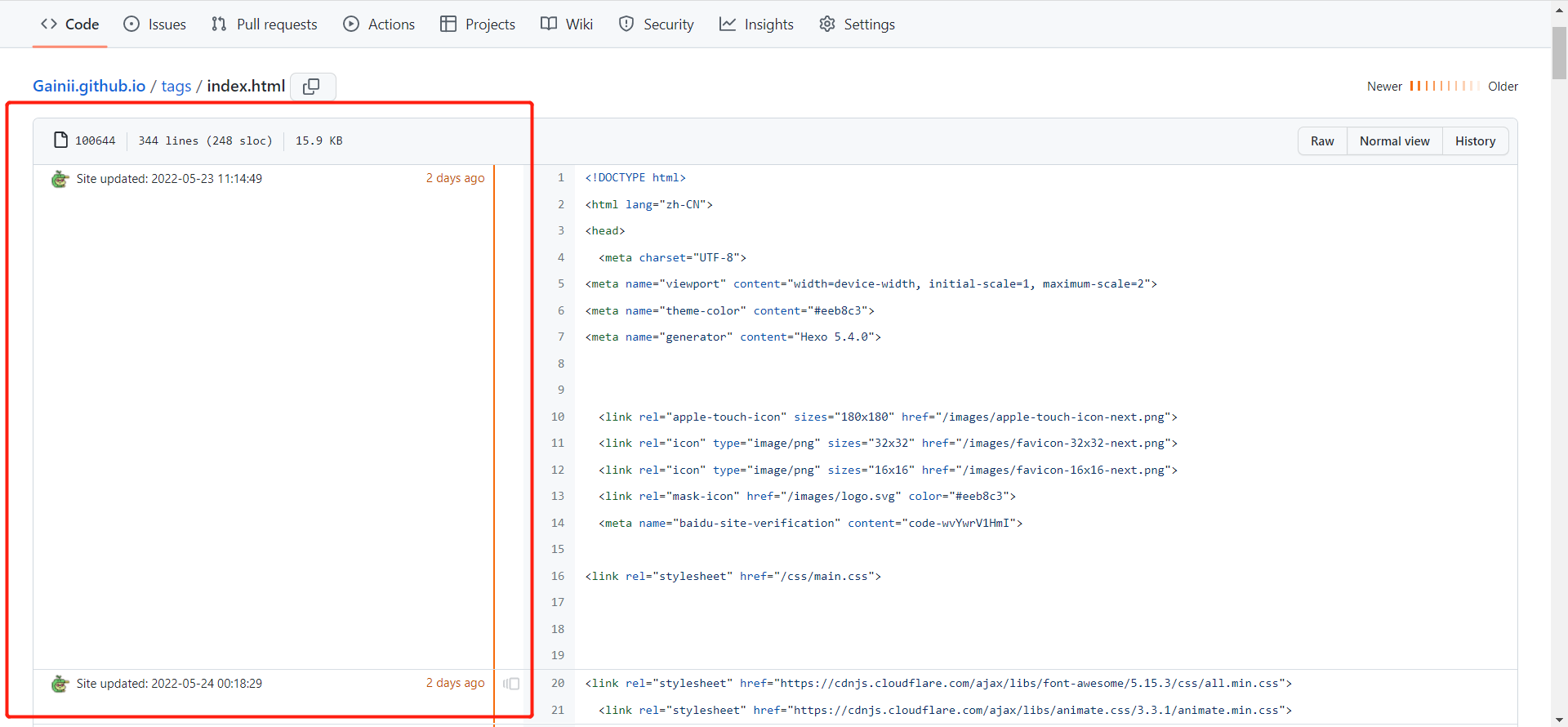The width and height of the screenshot is (1568, 727).
Task: Click the file icon beside 100644
Action: [60, 140]
